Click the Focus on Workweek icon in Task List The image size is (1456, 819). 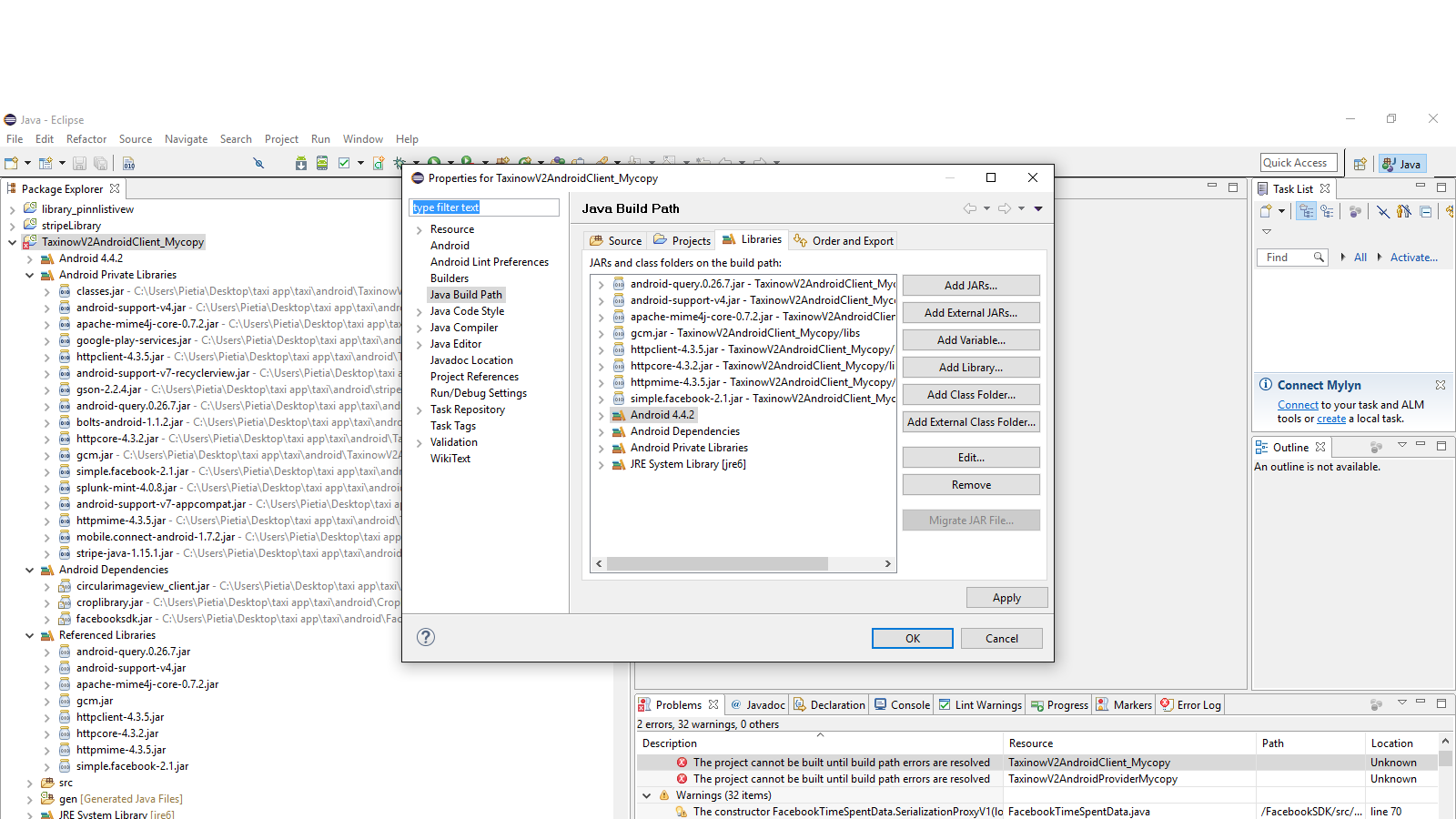(x=1356, y=211)
